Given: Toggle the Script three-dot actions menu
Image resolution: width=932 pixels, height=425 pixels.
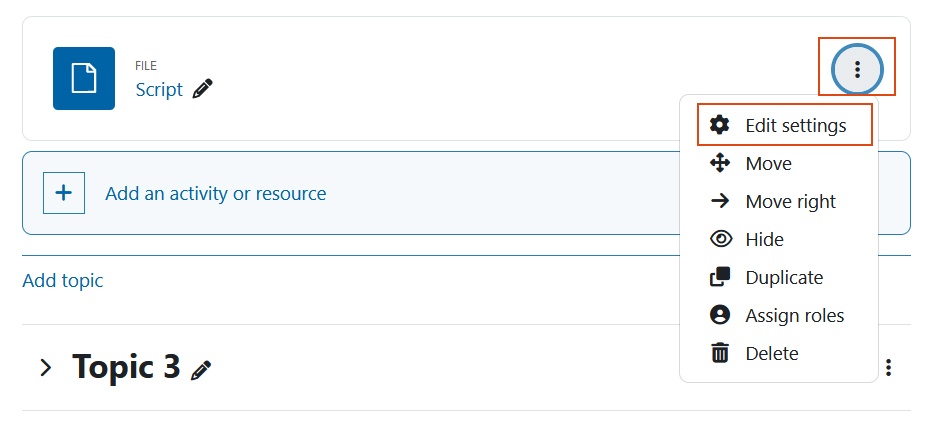Looking at the screenshot, I should point(857,70).
